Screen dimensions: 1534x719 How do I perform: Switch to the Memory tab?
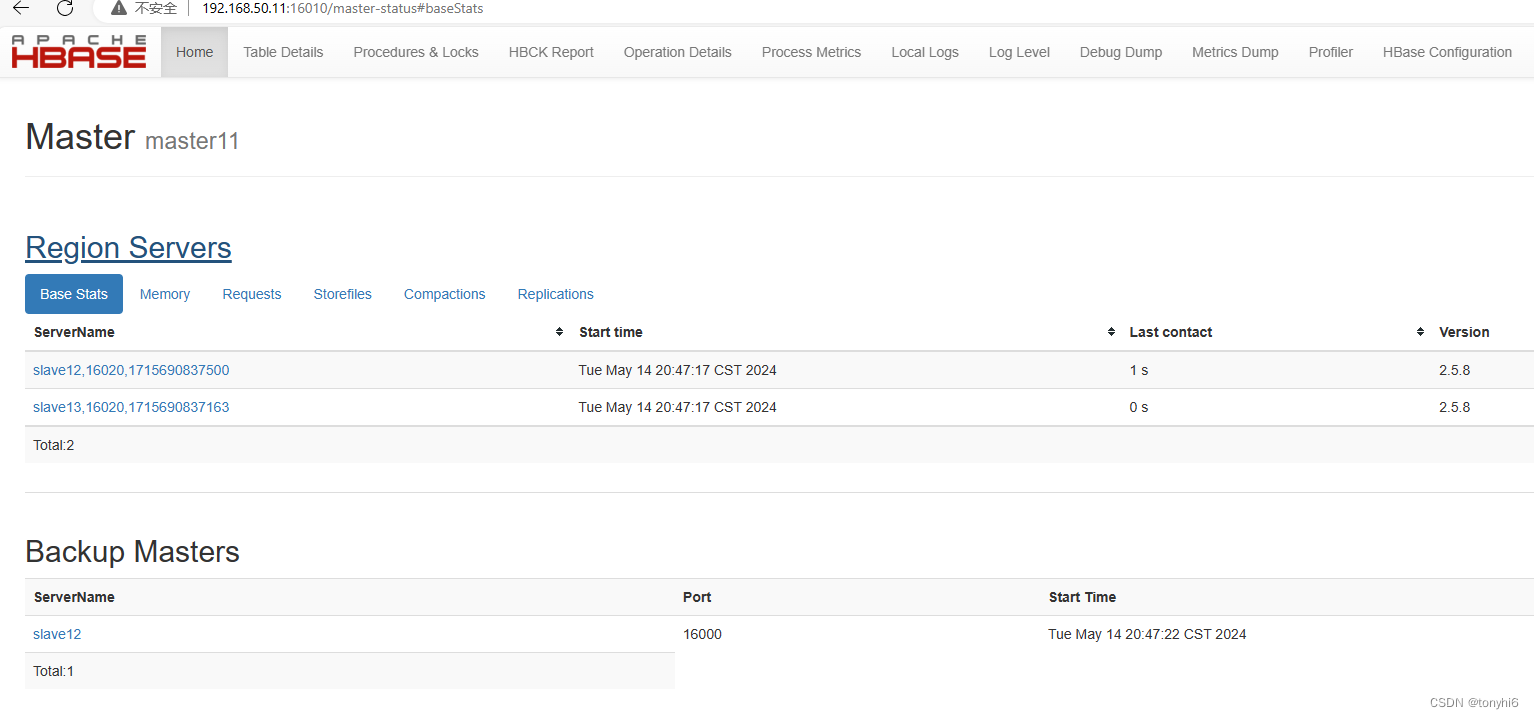click(x=164, y=293)
